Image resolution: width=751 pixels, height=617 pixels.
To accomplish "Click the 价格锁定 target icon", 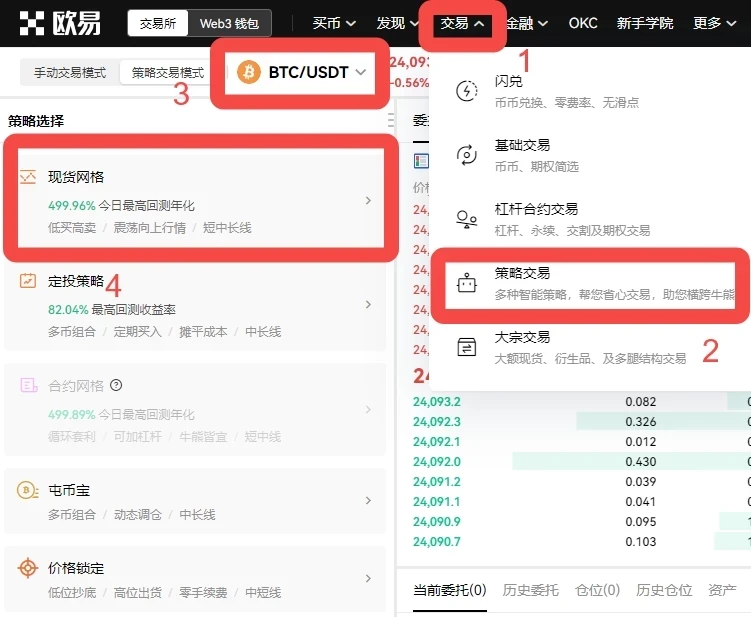I will [28, 568].
